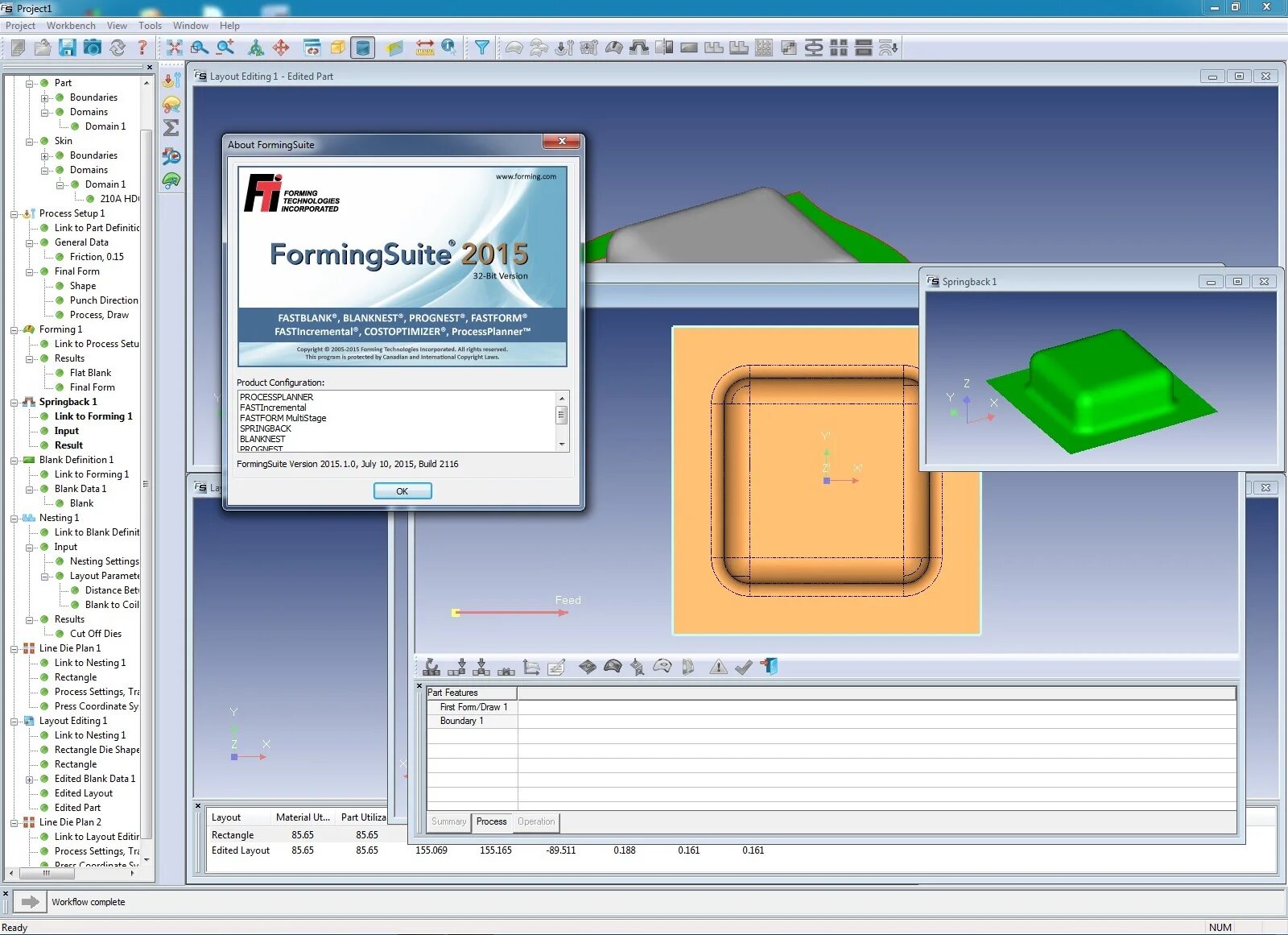Collapse the Springback 1 tree node

click(14, 402)
